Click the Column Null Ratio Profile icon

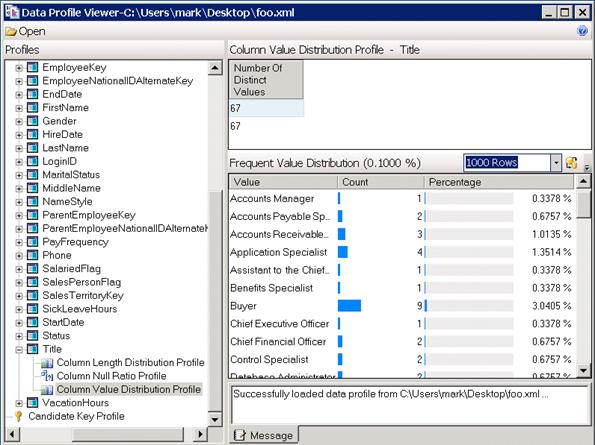47,376
